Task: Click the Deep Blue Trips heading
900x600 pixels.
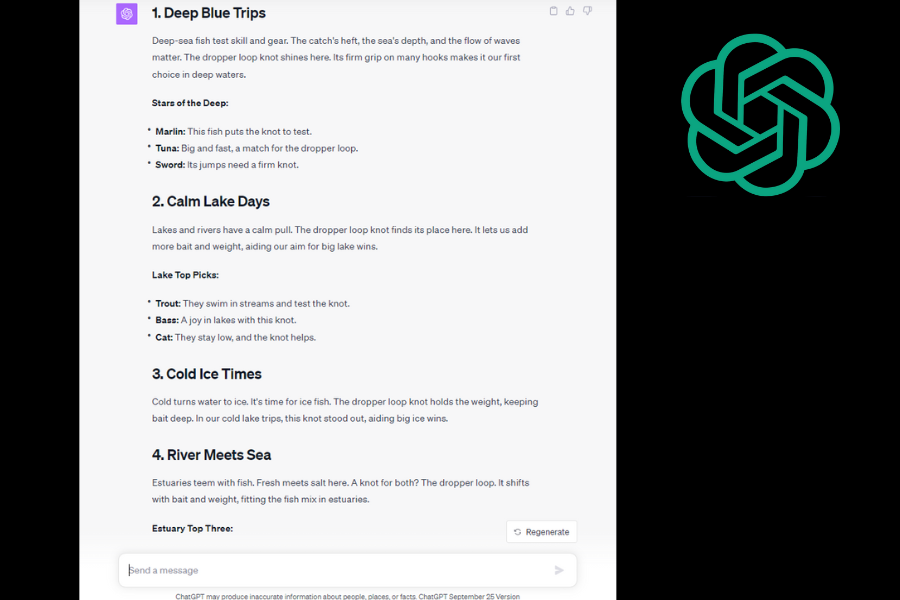Action: (208, 13)
